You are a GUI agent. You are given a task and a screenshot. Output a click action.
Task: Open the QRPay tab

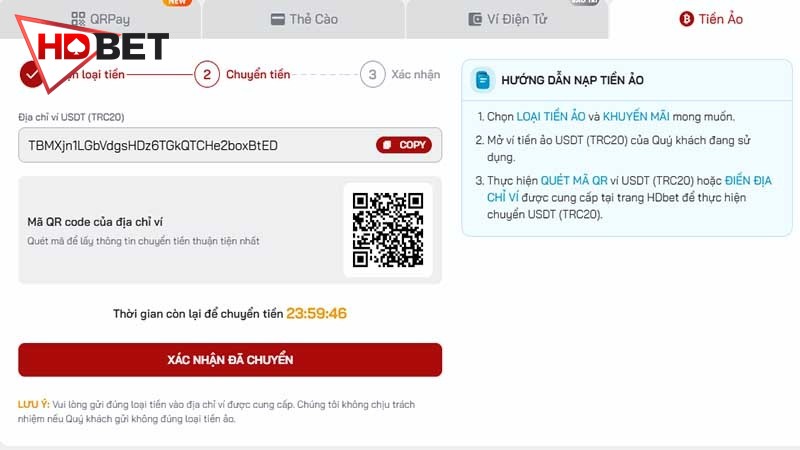101,19
